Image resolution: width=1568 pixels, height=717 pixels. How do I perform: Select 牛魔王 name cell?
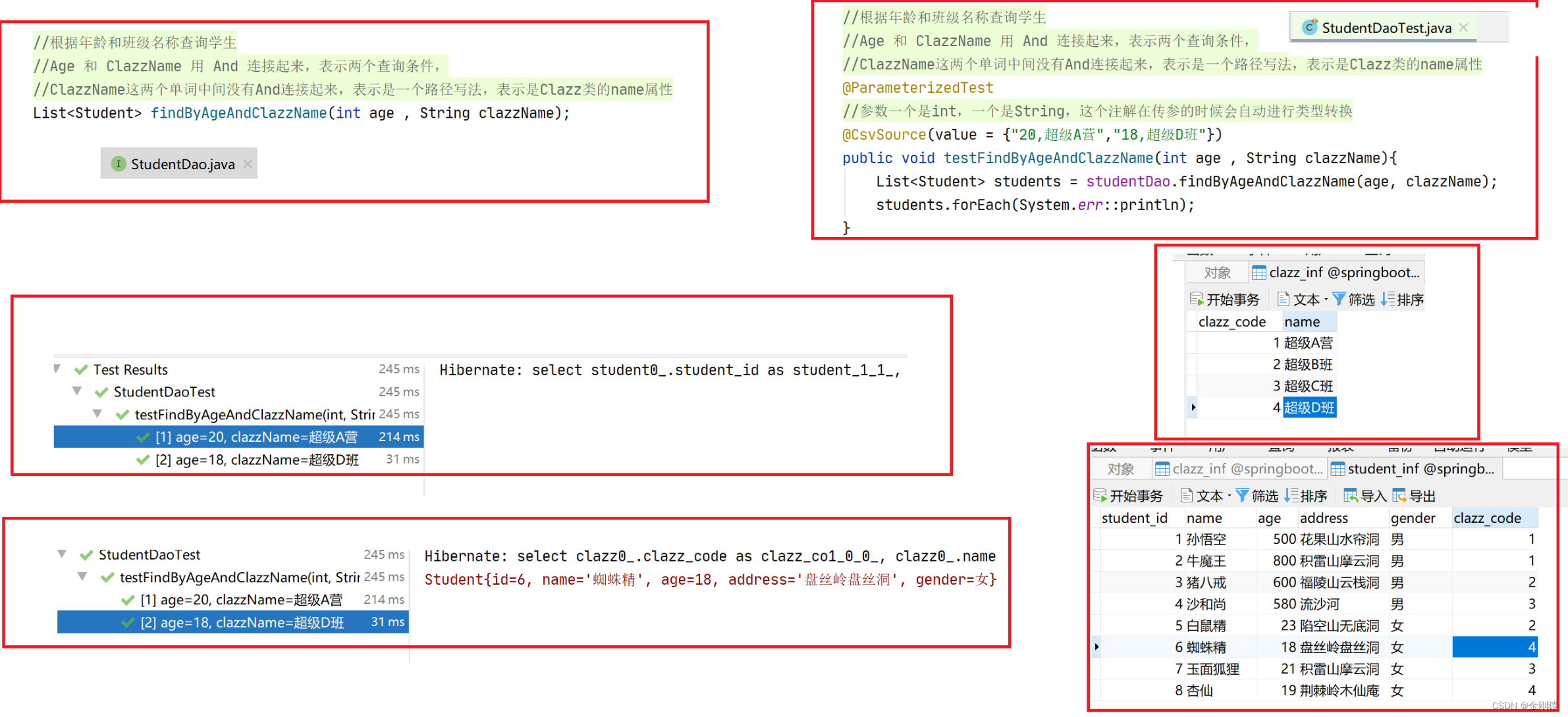1220,561
